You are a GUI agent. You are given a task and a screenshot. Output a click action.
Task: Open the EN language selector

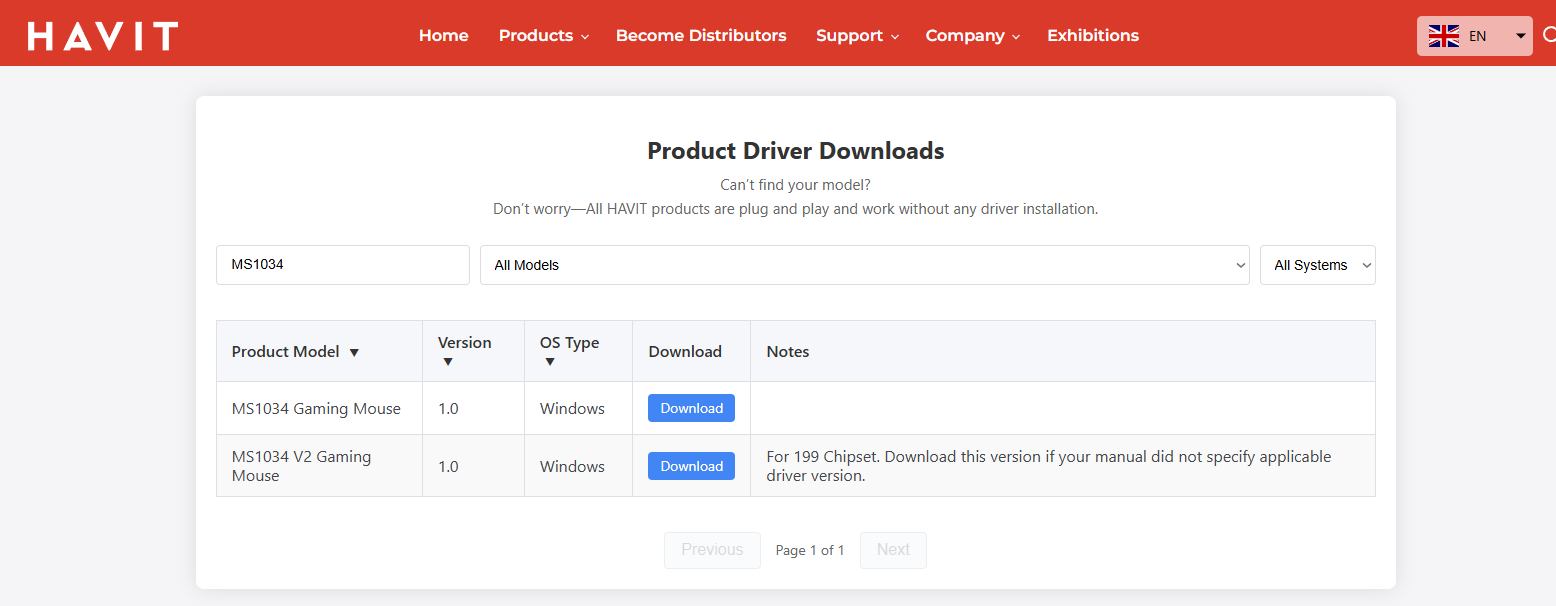tap(1475, 36)
